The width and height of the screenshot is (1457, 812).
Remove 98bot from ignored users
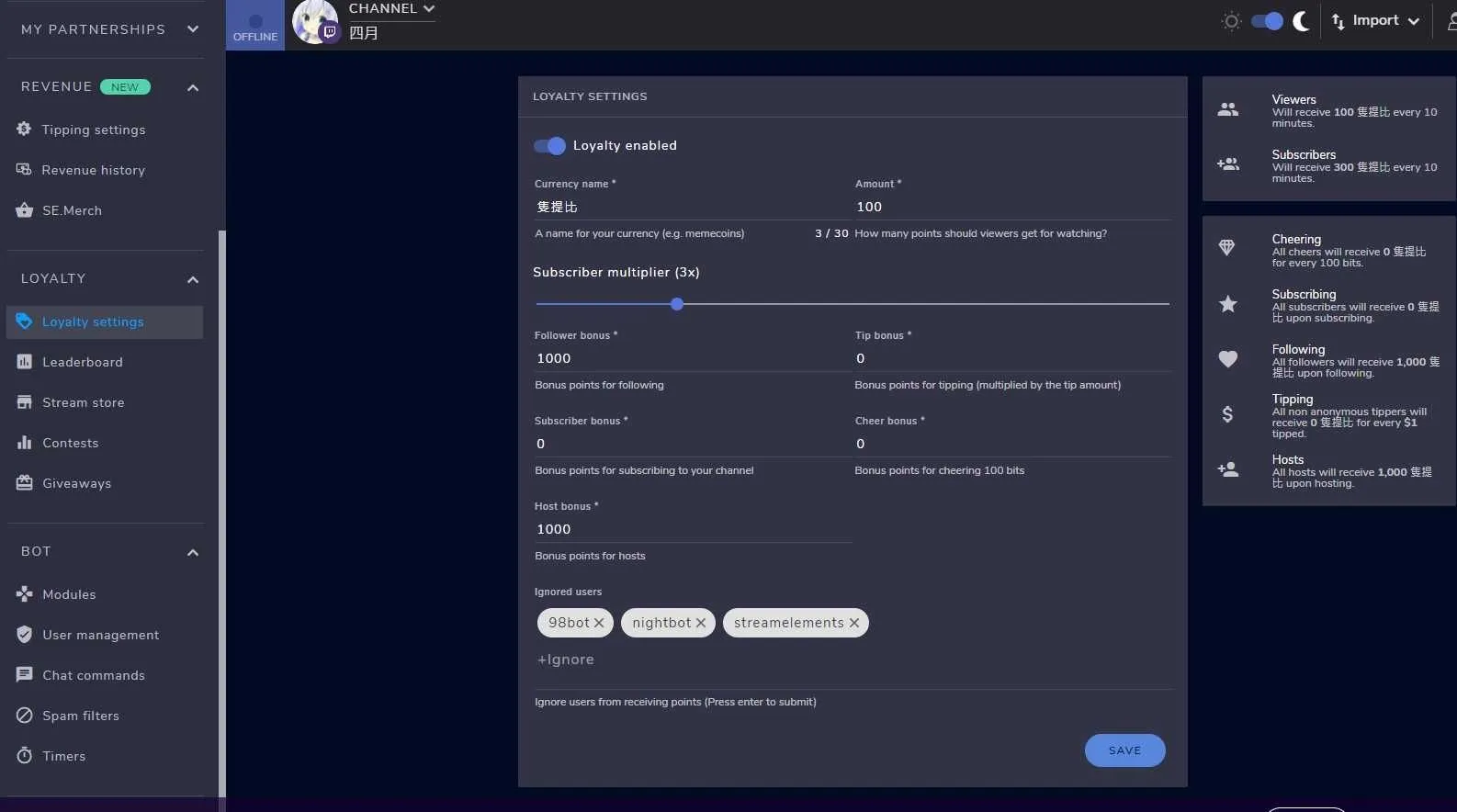[x=599, y=623]
